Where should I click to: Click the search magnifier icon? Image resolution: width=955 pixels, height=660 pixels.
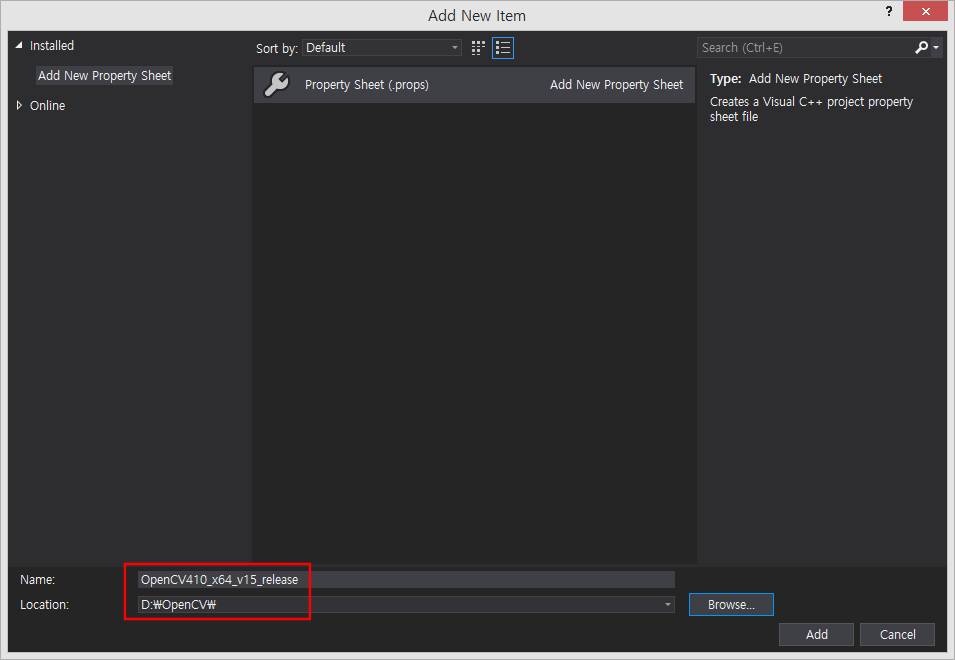point(921,47)
